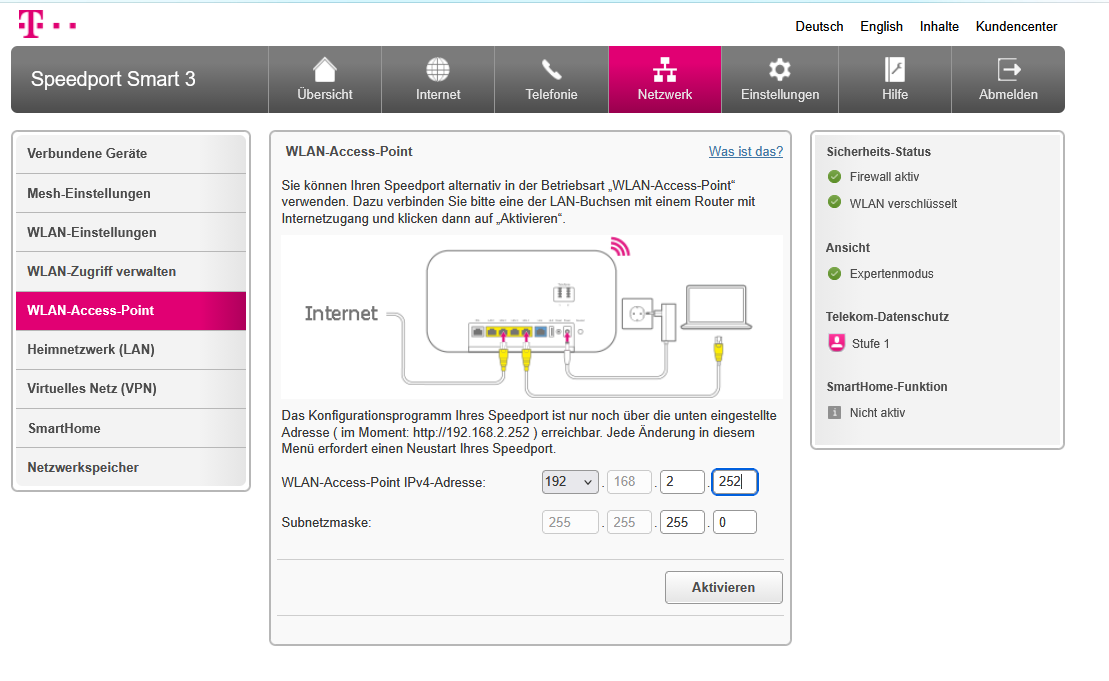Open Verbundene Geräte in sidebar
Screen dimensions: 1109x681
tap(131, 153)
